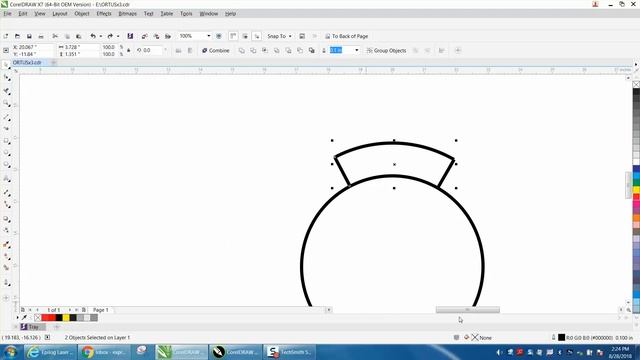Click To Back of Page button
640x360 pixels.
point(347,36)
